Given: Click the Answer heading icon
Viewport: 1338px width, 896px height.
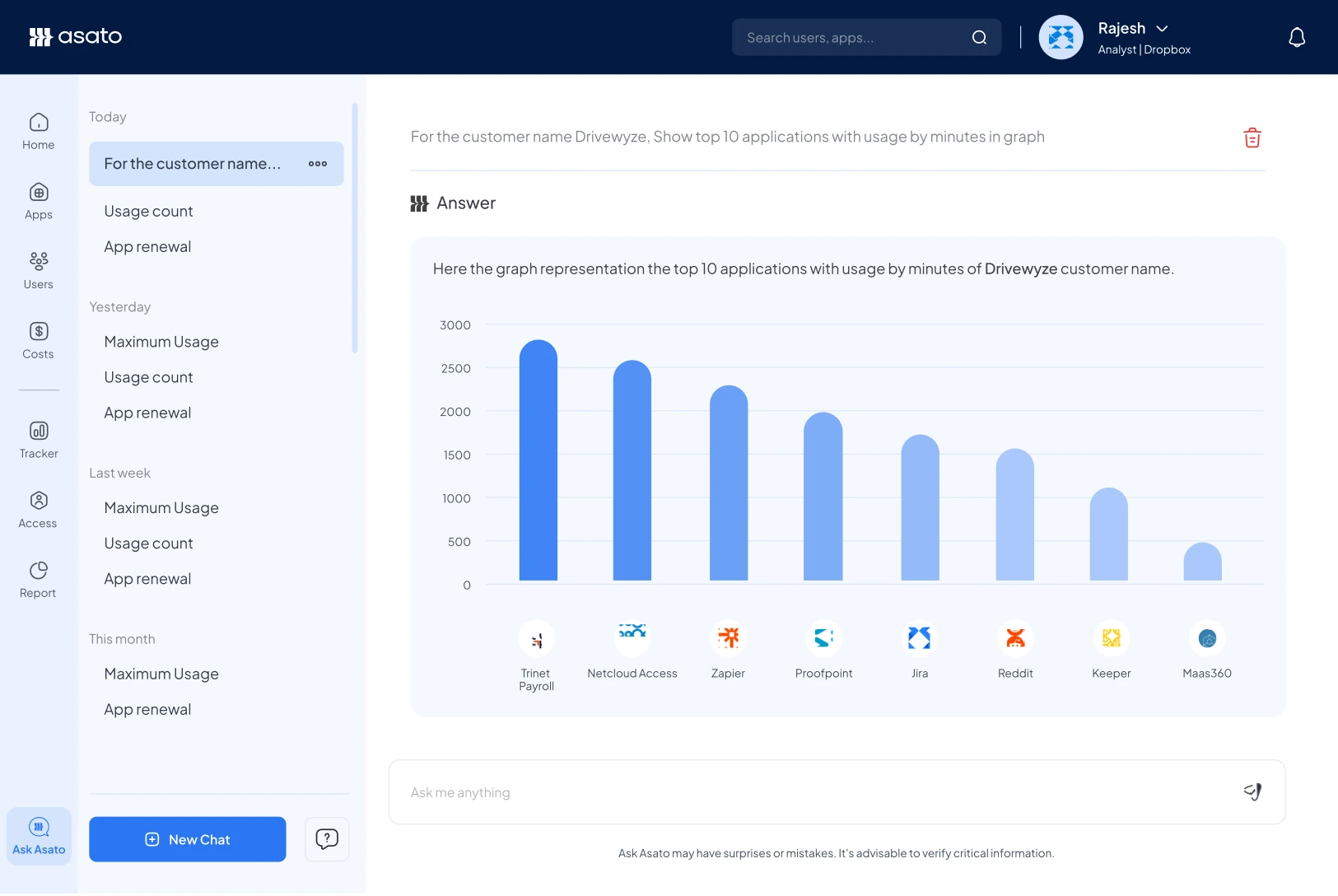Looking at the screenshot, I should pyautogui.click(x=419, y=203).
